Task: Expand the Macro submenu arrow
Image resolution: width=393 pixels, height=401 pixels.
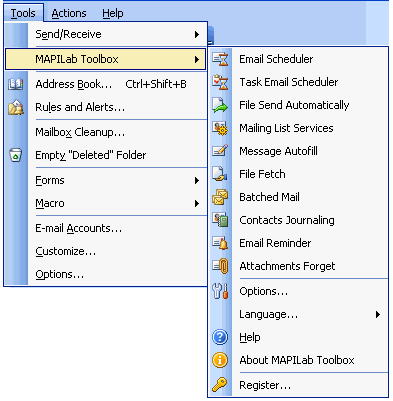Action: click(x=197, y=203)
